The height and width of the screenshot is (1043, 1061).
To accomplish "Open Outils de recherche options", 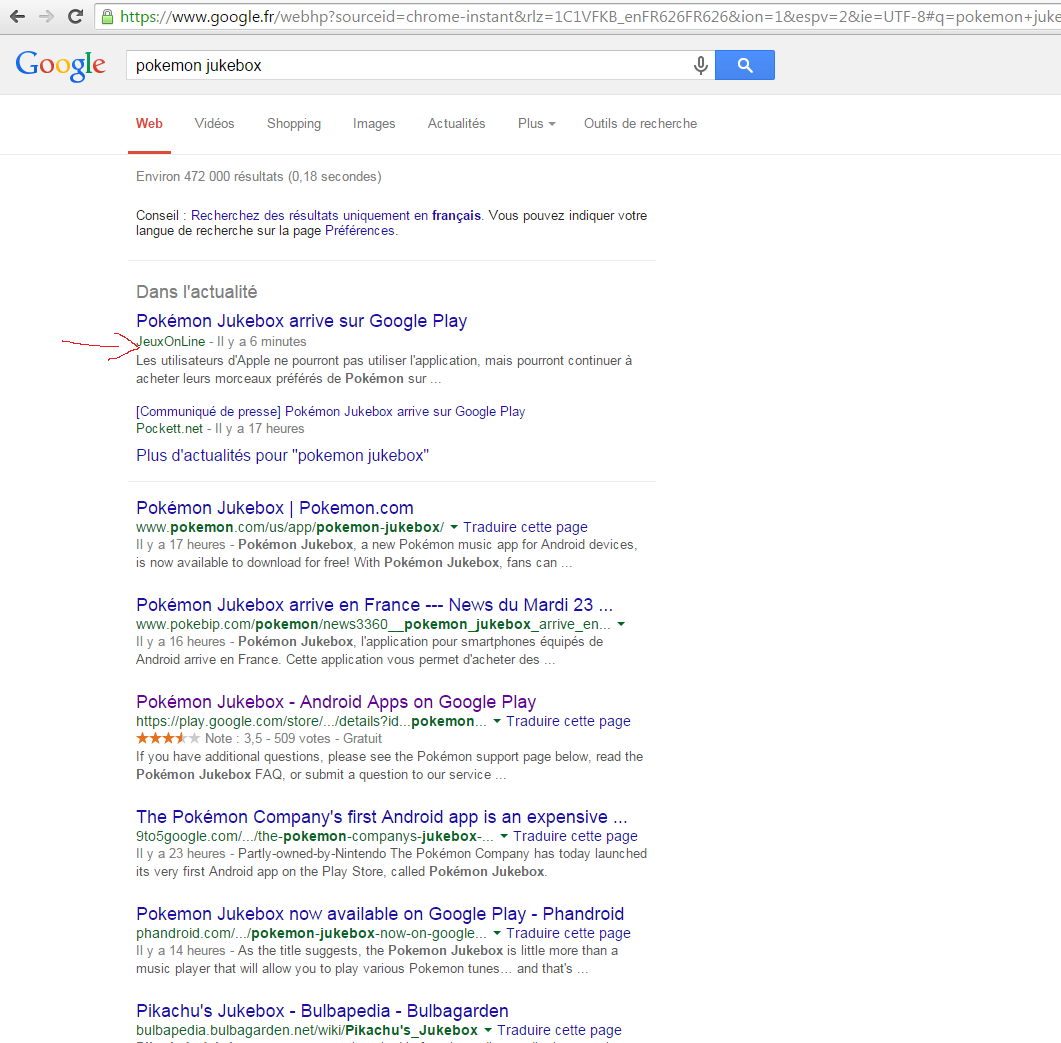I will point(641,124).
